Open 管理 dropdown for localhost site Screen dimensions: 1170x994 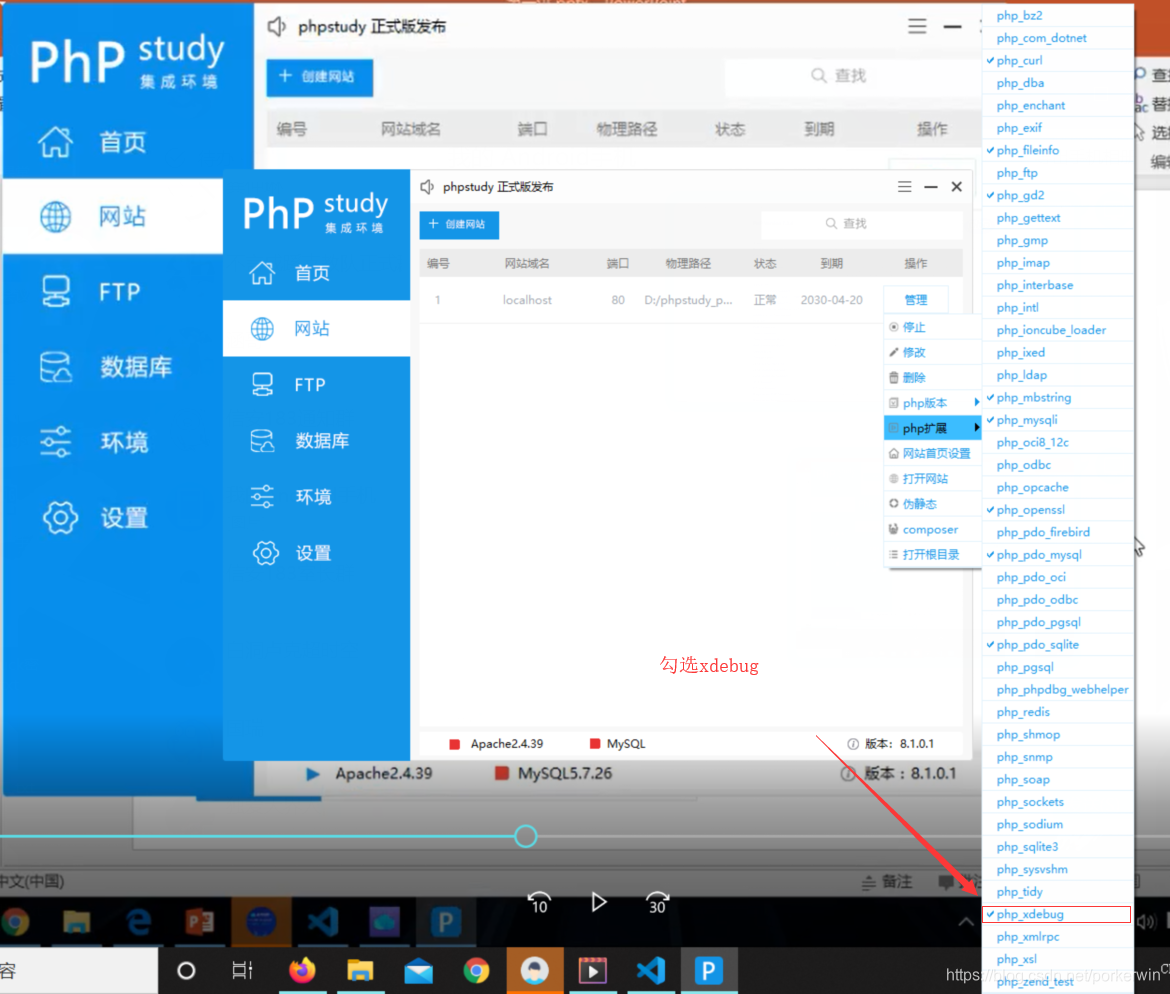(916, 300)
